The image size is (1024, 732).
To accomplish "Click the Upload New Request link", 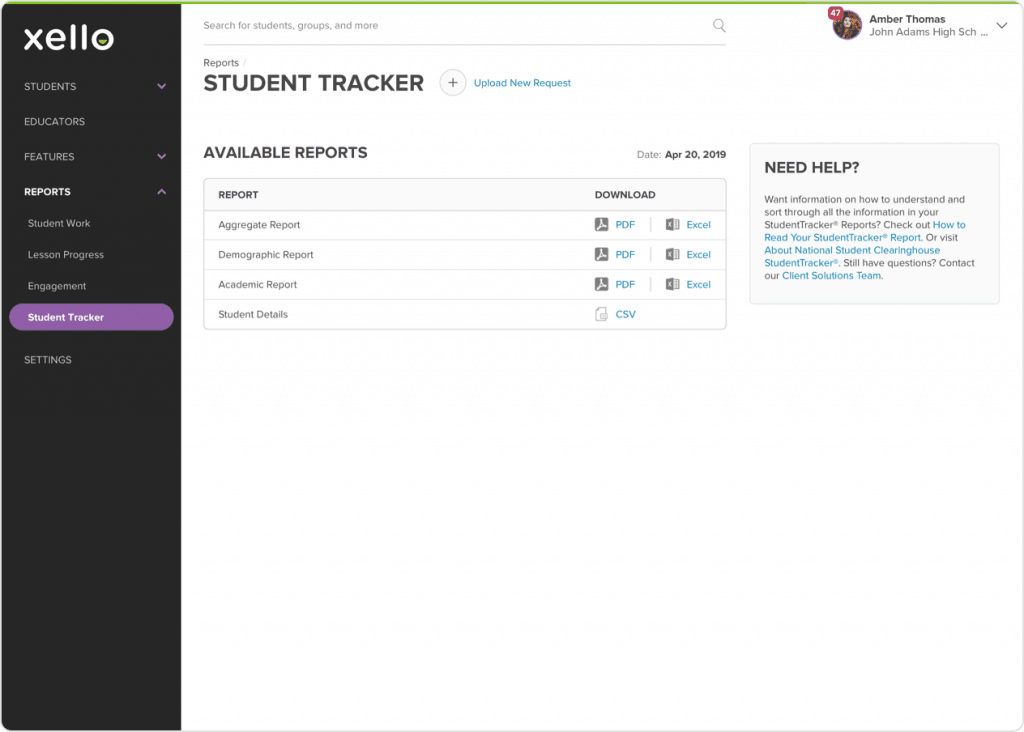I will coord(521,83).
